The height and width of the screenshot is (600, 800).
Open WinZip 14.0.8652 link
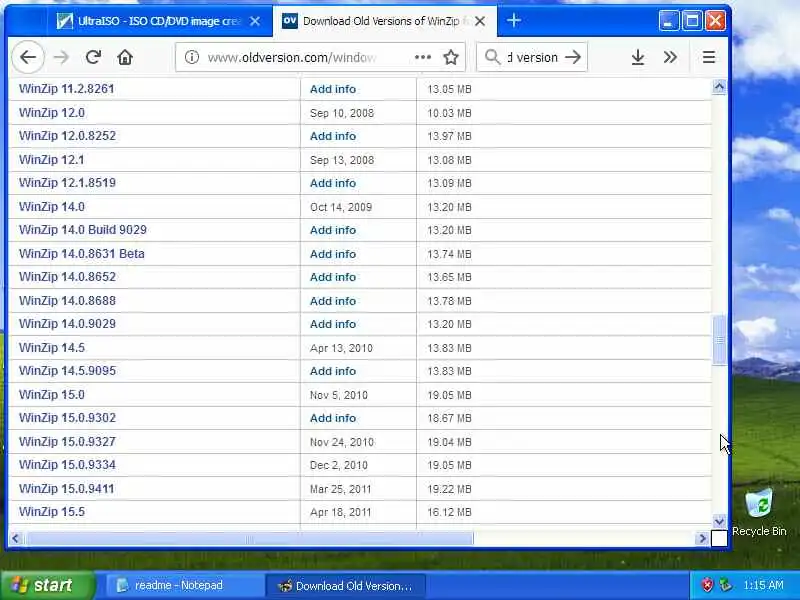(67, 277)
